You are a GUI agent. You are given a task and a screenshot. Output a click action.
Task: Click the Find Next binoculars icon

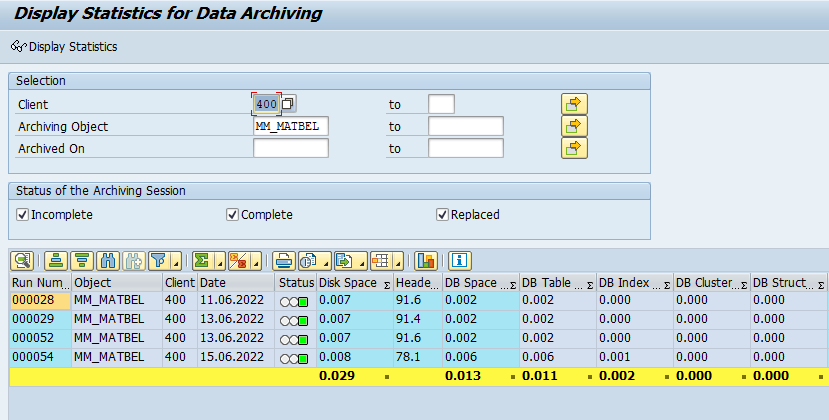pos(134,261)
